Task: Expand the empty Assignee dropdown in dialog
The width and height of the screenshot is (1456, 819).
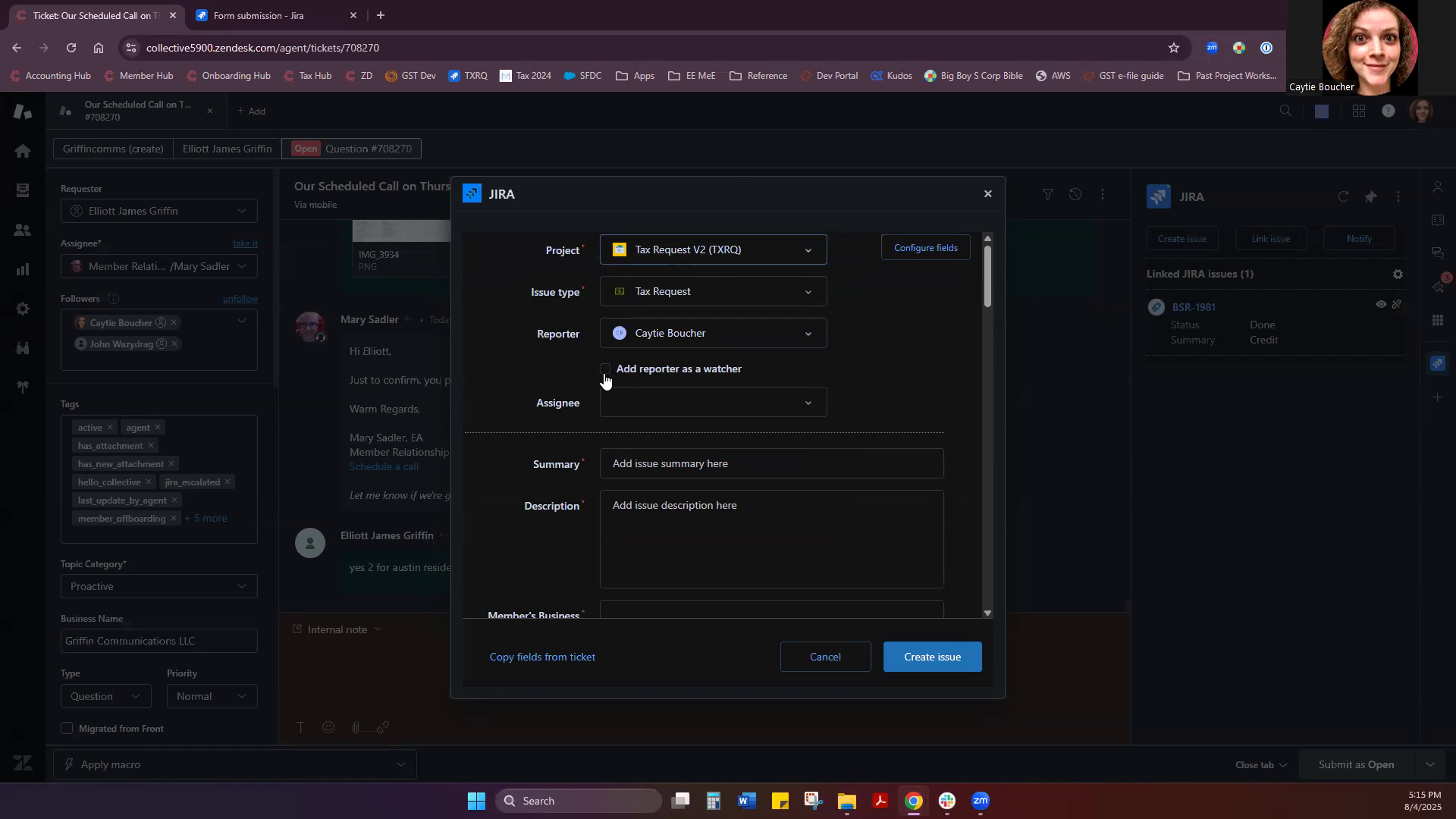Action: pos(713,403)
